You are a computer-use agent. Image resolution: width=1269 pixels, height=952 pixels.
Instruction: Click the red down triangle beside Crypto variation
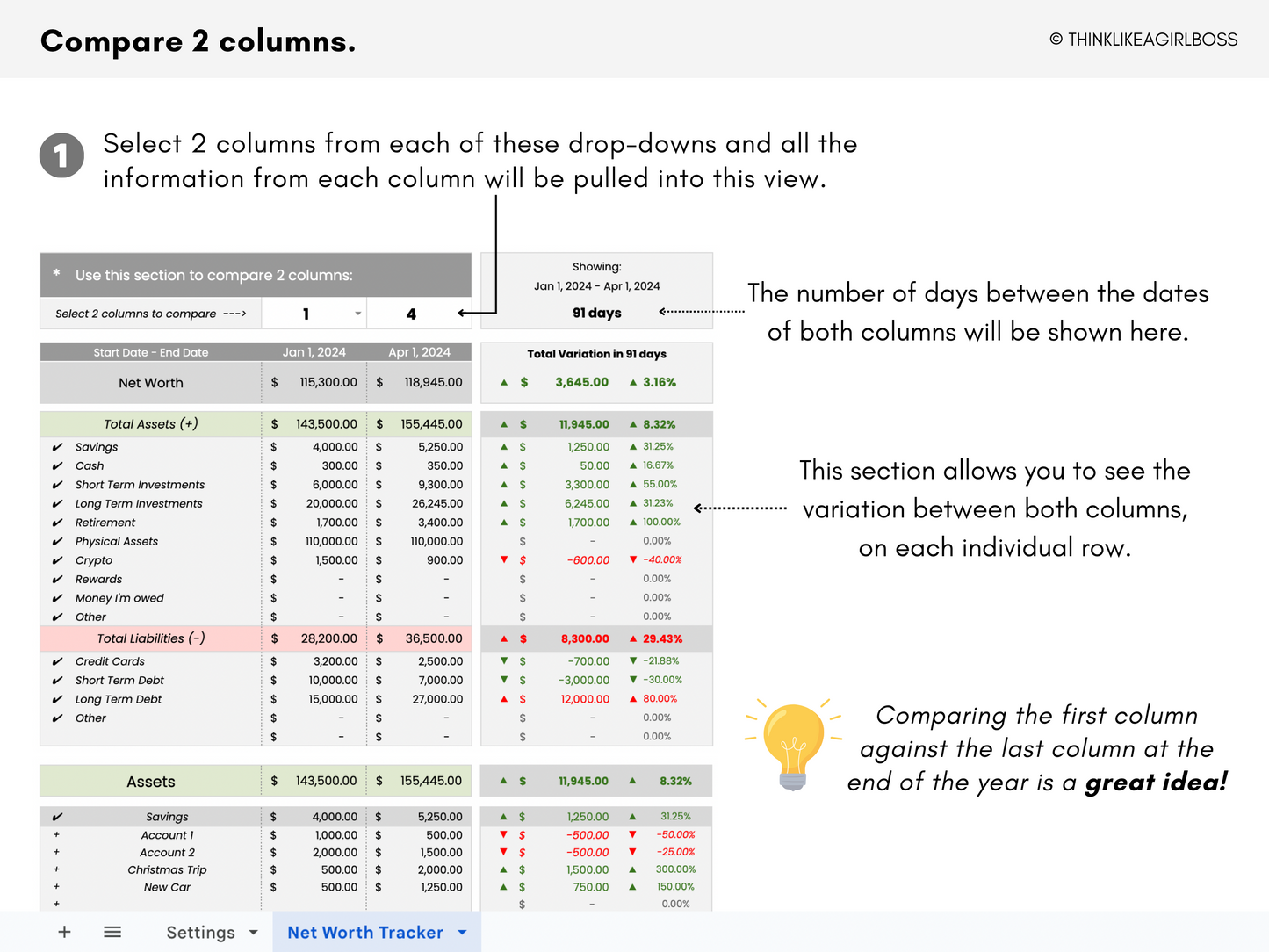tap(503, 559)
